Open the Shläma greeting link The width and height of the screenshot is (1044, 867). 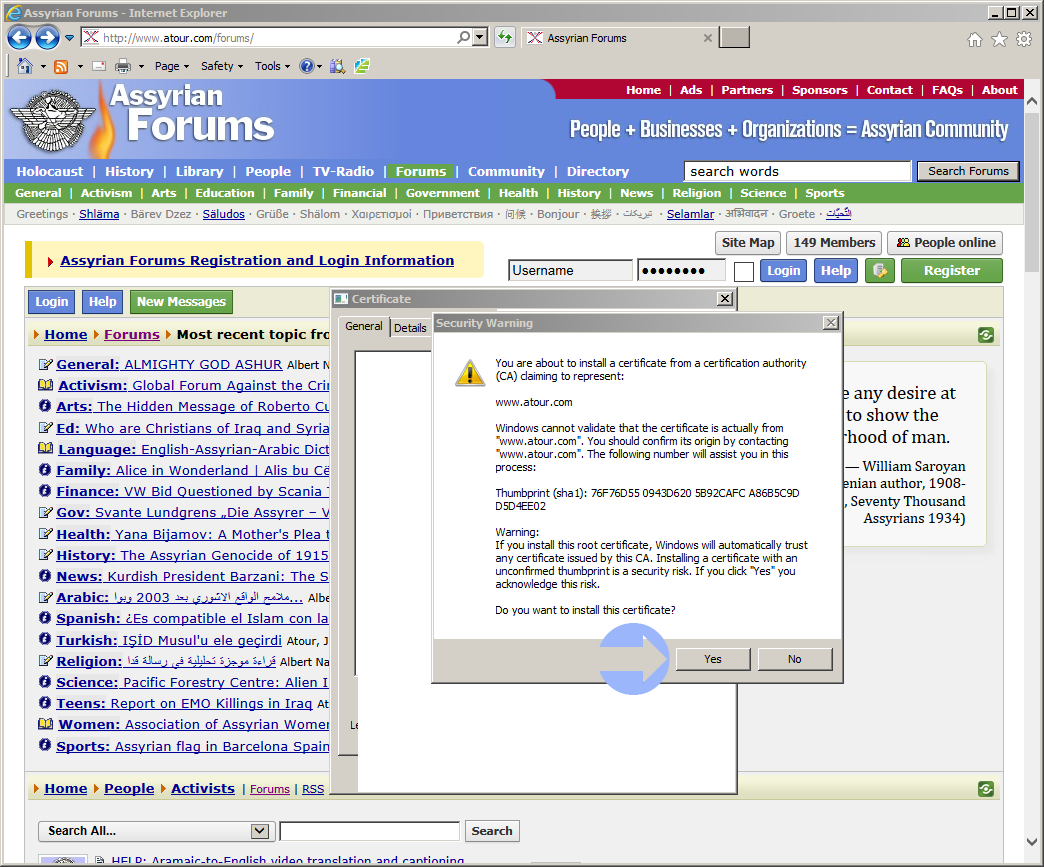coord(99,214)
